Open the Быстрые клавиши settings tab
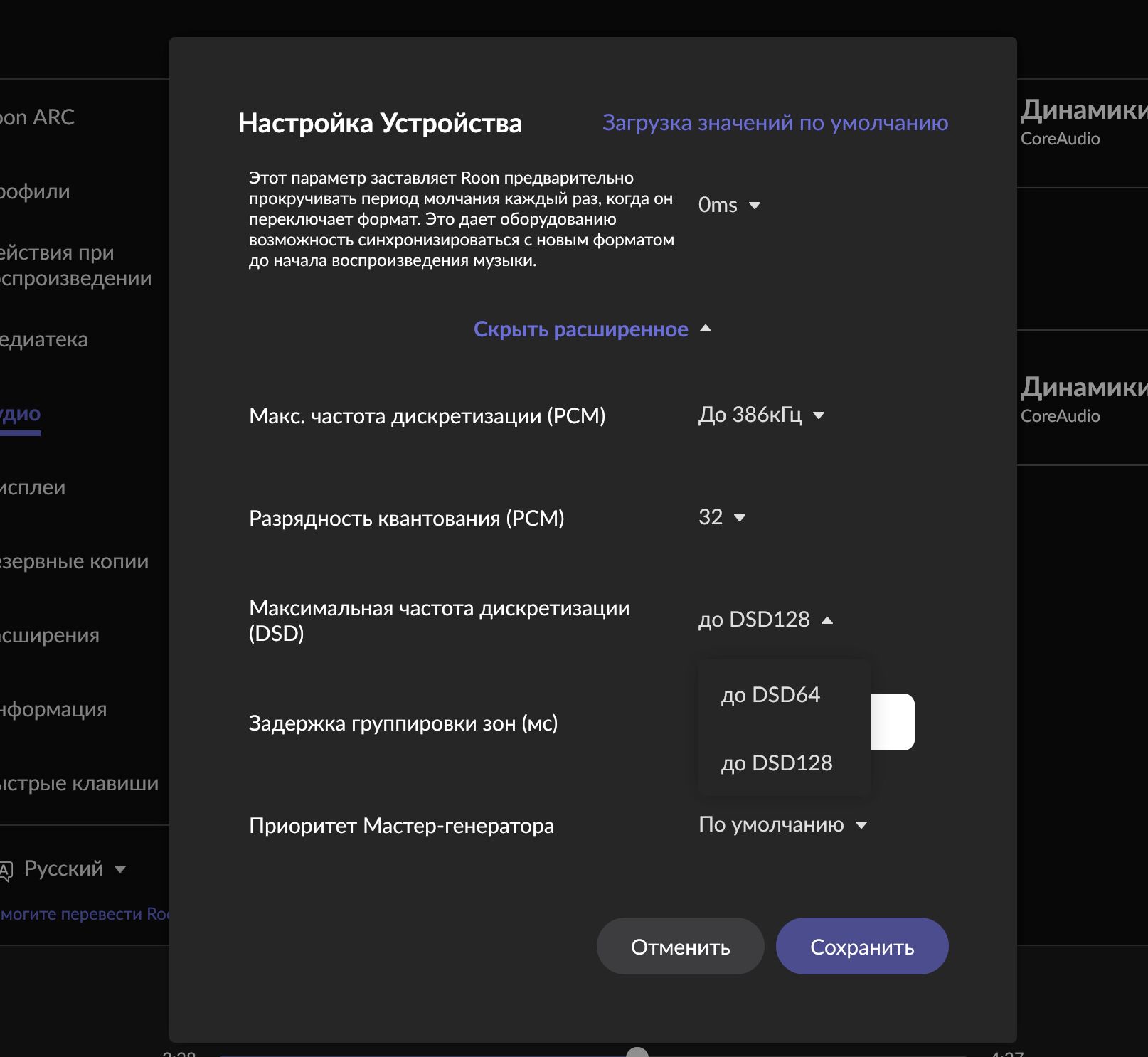 tap(79, 784)
